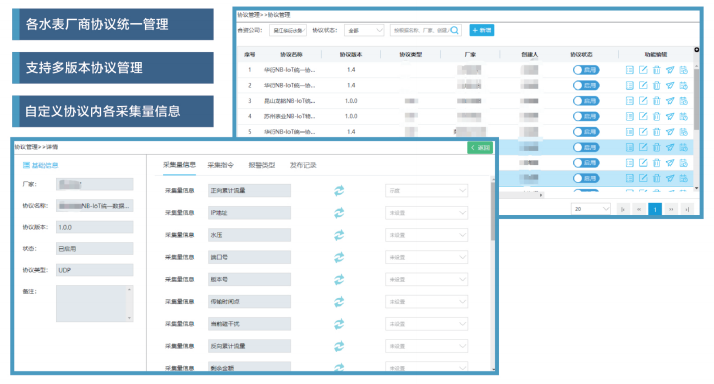
Task: Open details icon for protocol row 2
Action: click(630, 85)
